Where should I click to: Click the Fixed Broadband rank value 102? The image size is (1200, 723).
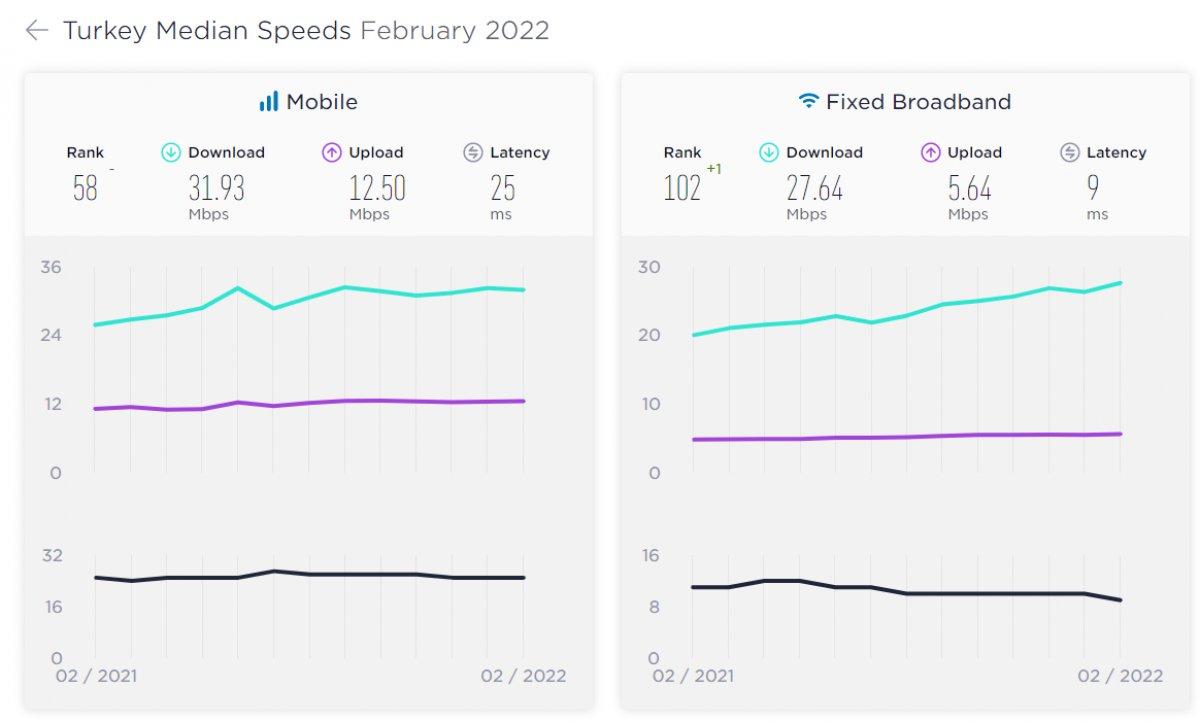682,188
